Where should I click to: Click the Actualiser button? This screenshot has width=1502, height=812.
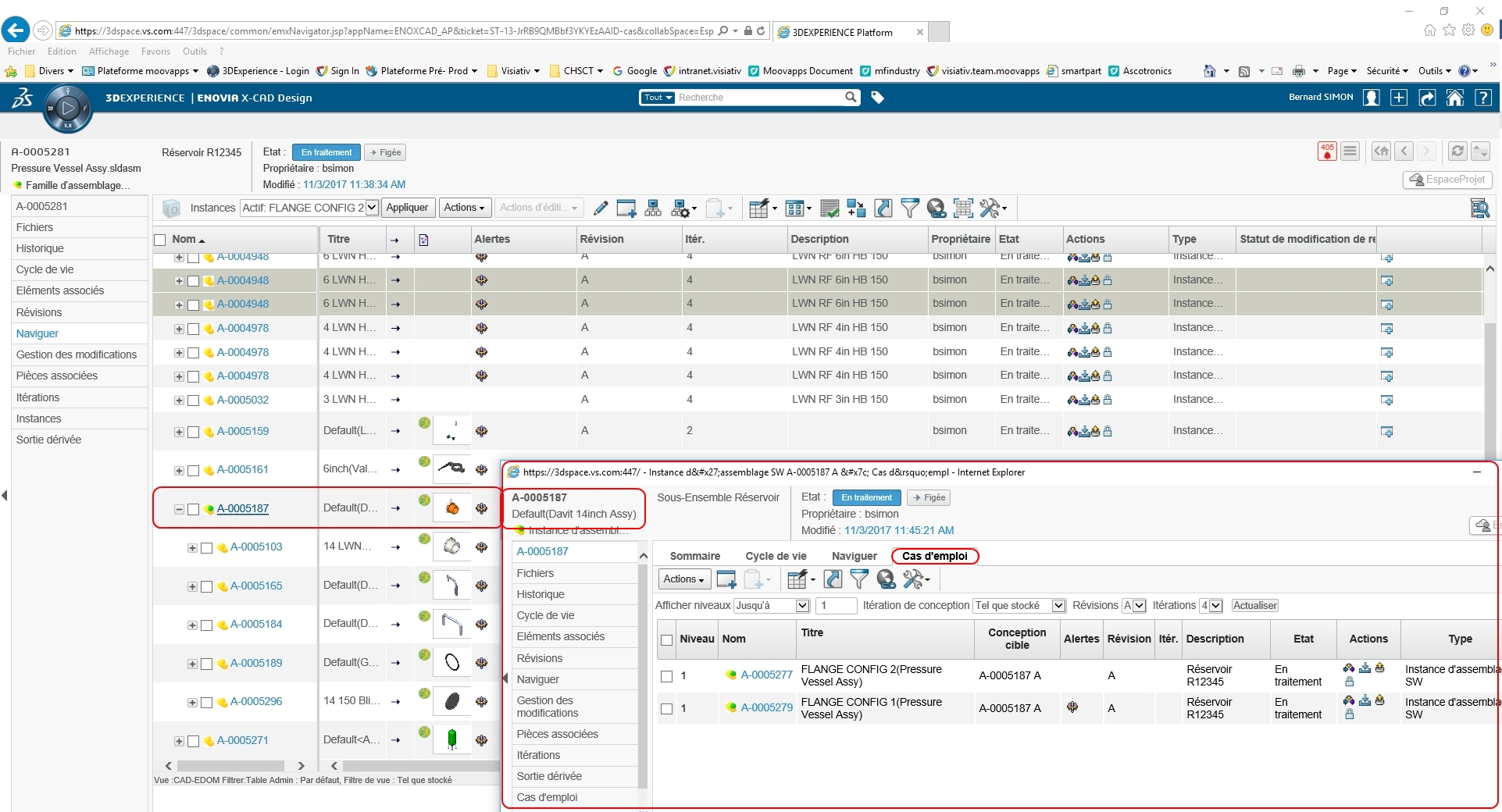point(1254,605)
